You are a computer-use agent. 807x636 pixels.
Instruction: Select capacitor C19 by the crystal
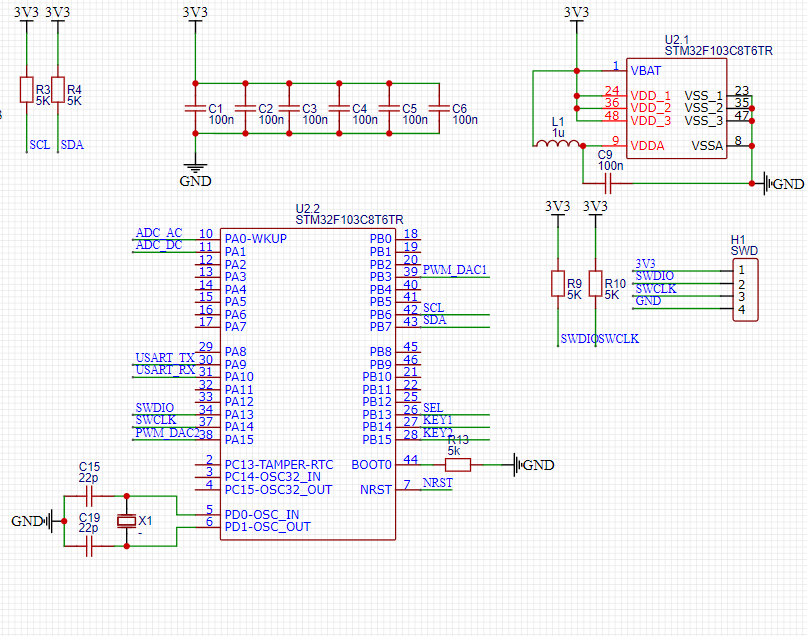[x=89, y=546]
